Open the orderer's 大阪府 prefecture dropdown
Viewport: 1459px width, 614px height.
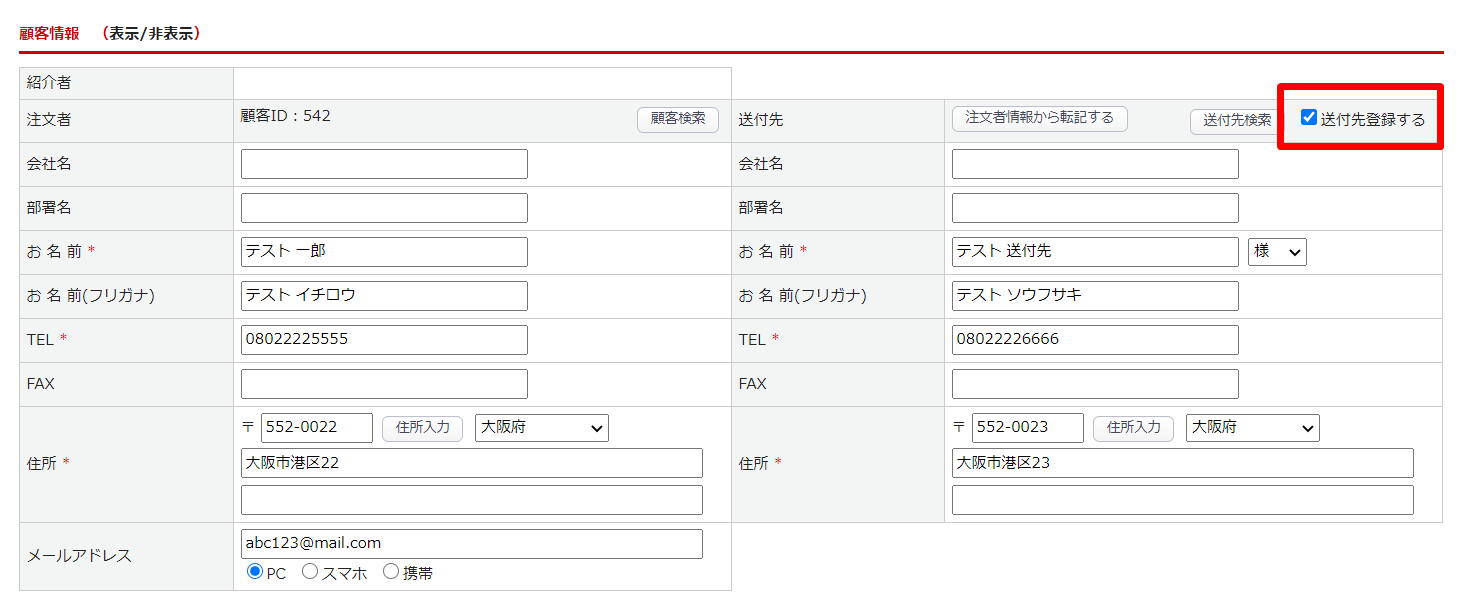tap(541, 428)
